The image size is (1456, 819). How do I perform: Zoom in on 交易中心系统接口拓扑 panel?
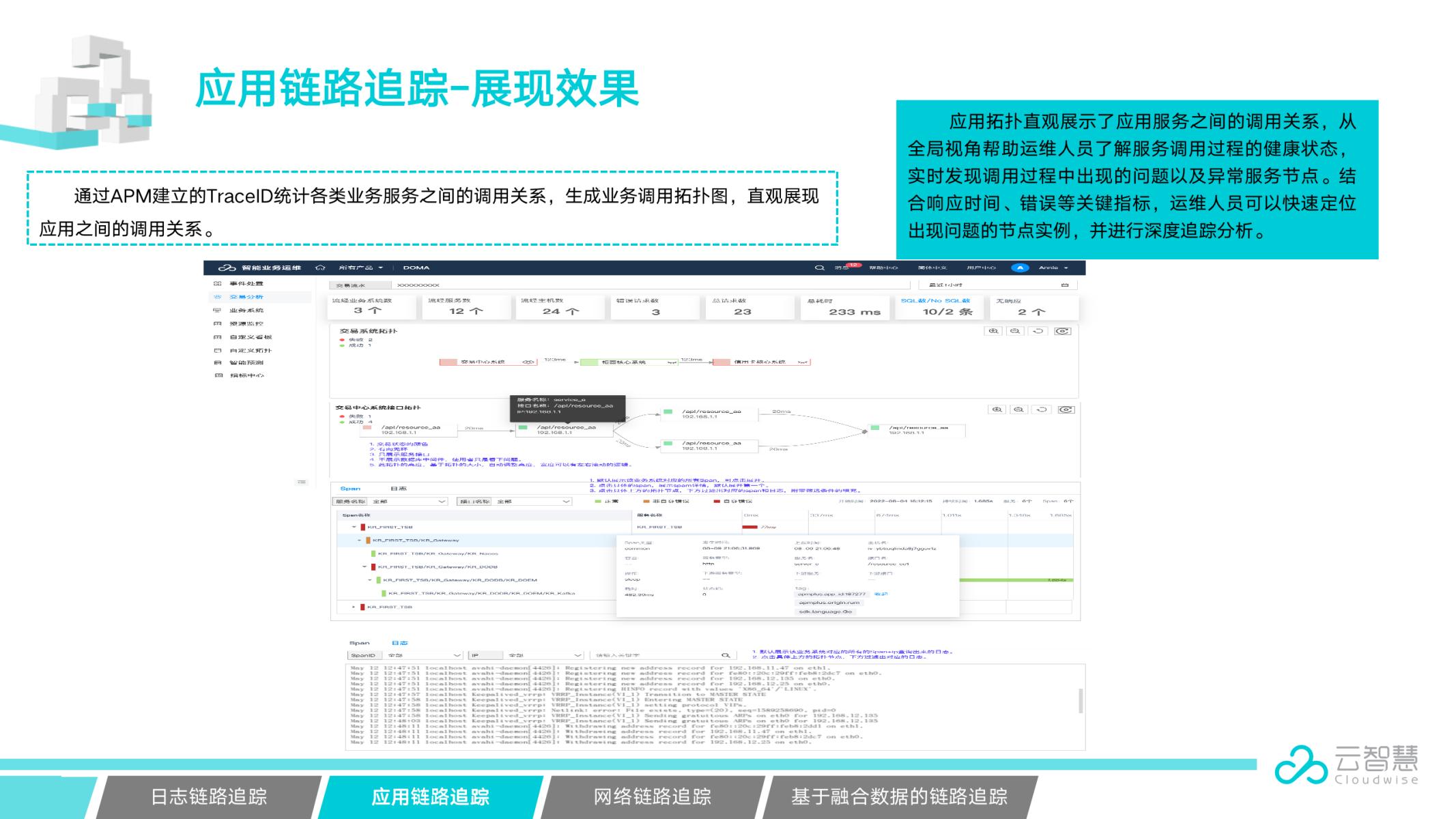point(997,409)
